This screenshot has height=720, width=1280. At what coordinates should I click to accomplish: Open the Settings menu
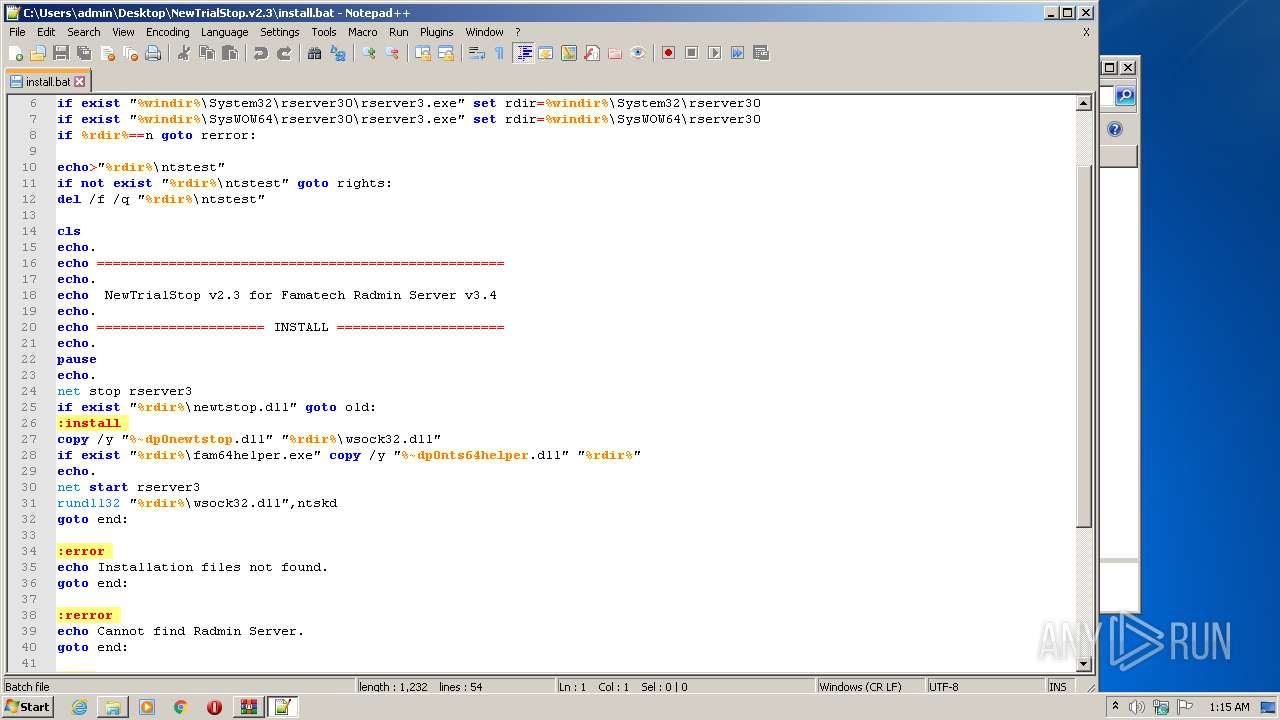click(x=280, y=32)
